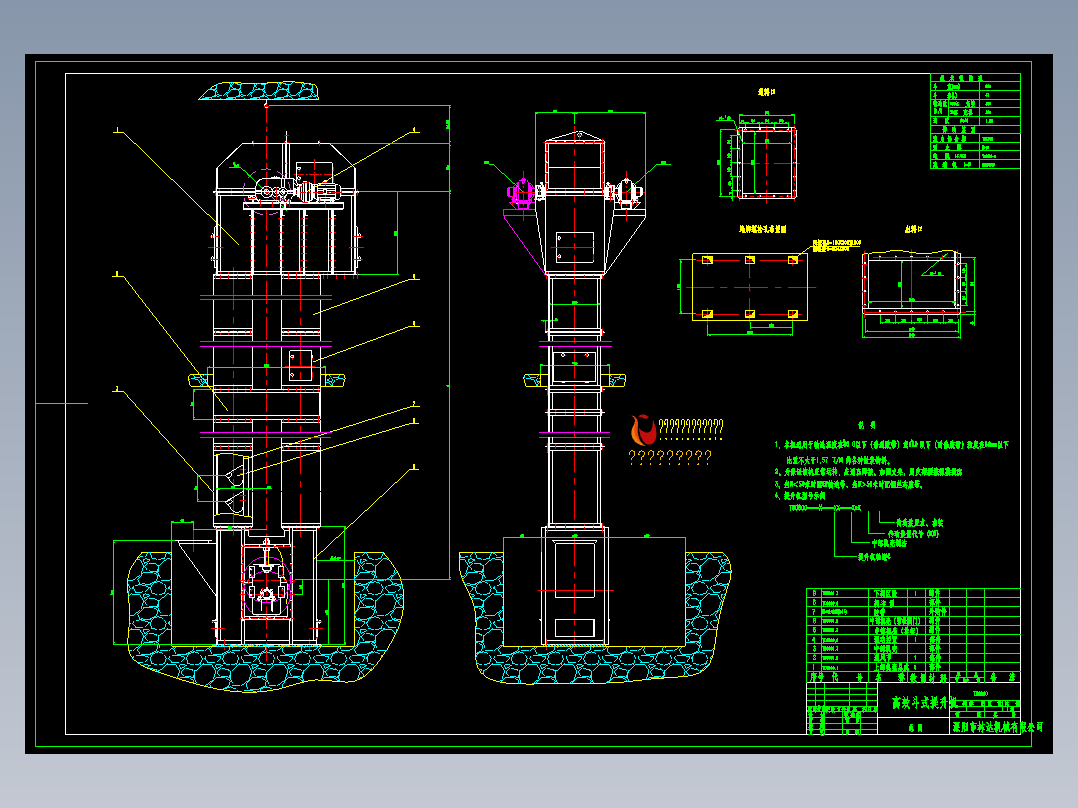Select the tail pulley in the boot section
Screen dimensions: 1078x808
(267, 589)
